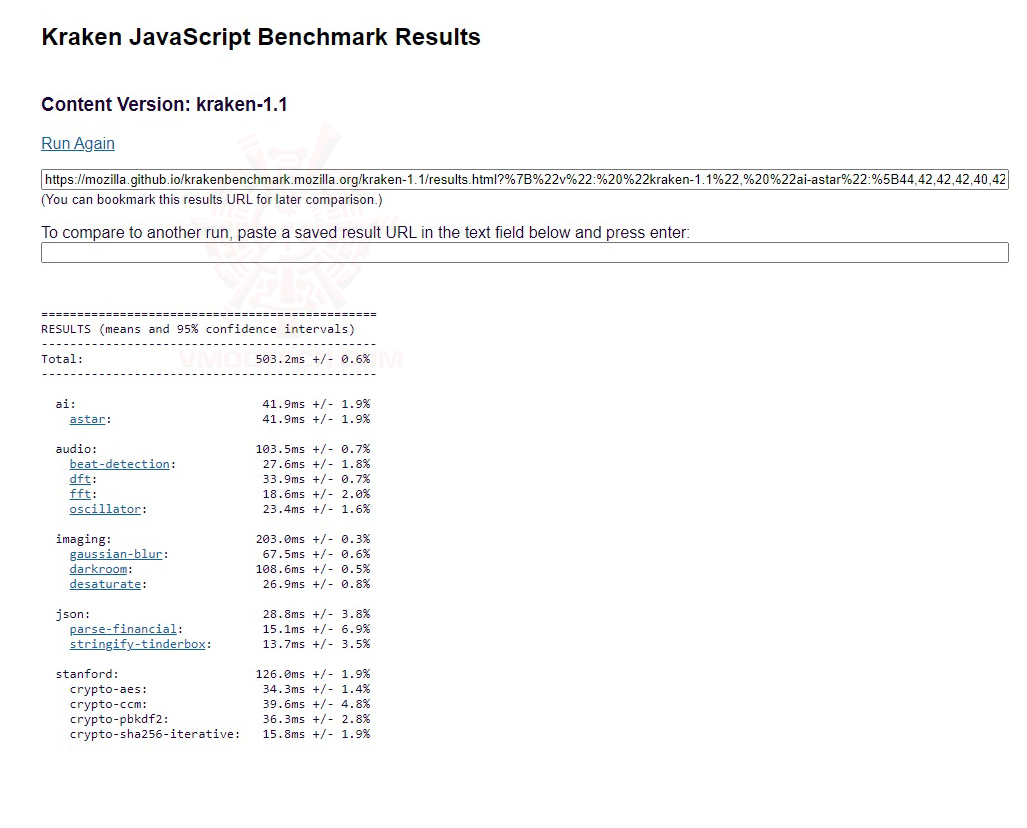The width and height of the screenshot is (1027, 828).
Task: Click the 'Content Version: kraken-1.1' heading
Action: click(x=164, y=105)
